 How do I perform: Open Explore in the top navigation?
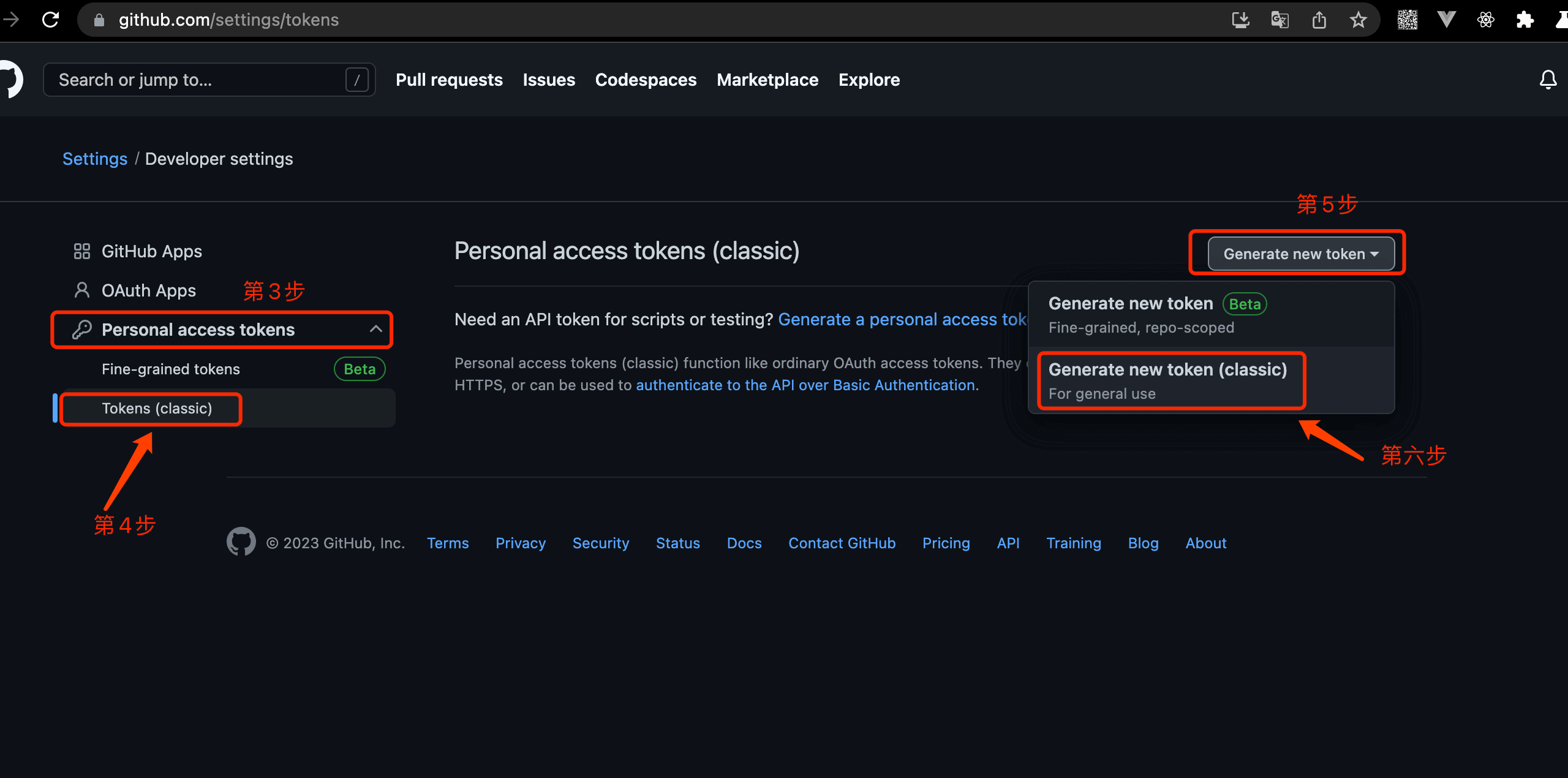[869, 80]
